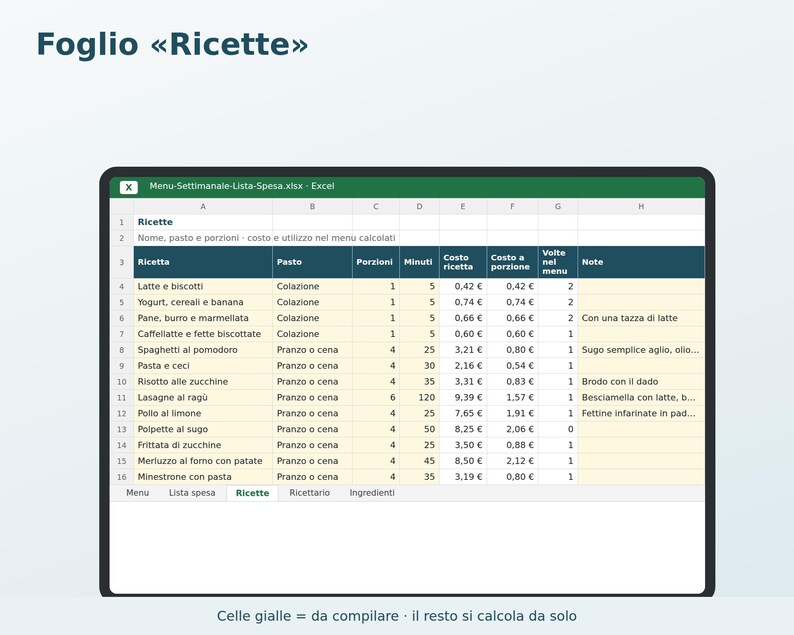Click the 8,50 € cost cell for Merluzzo
The width and height of the screenshot is (794, 635).
463,461
